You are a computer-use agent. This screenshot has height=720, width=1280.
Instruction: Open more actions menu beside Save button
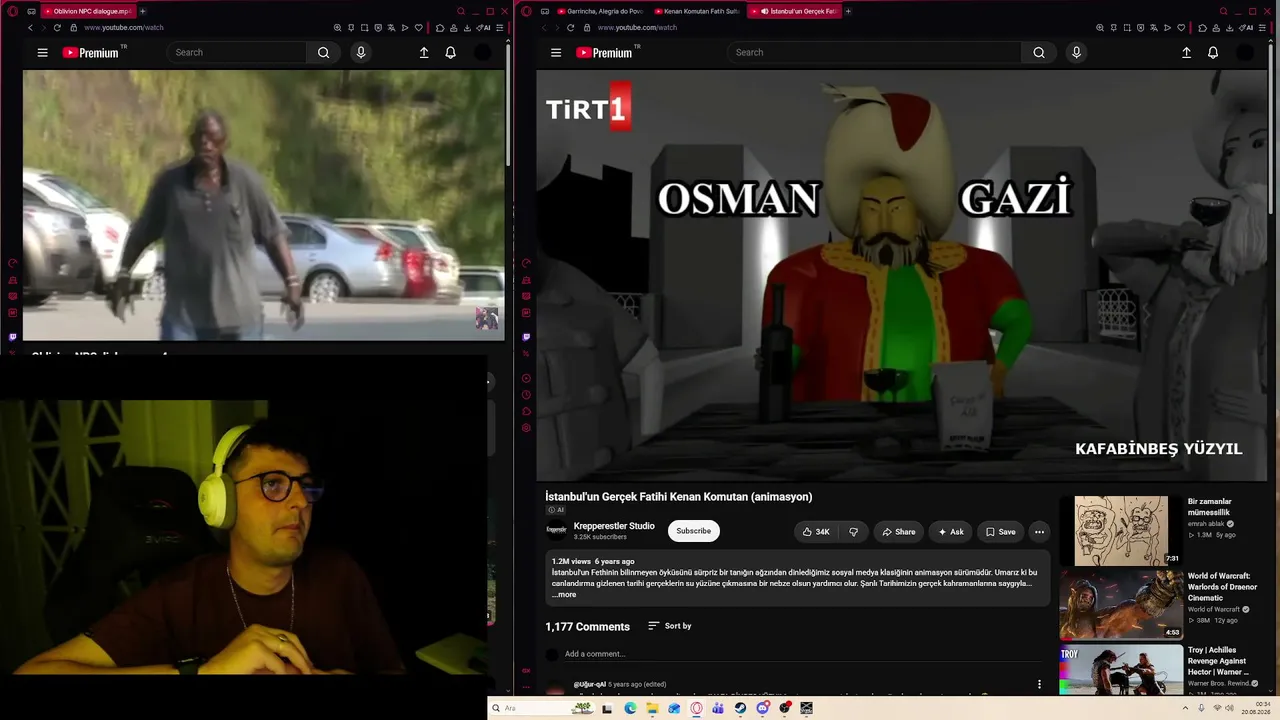click(1039, 532)
